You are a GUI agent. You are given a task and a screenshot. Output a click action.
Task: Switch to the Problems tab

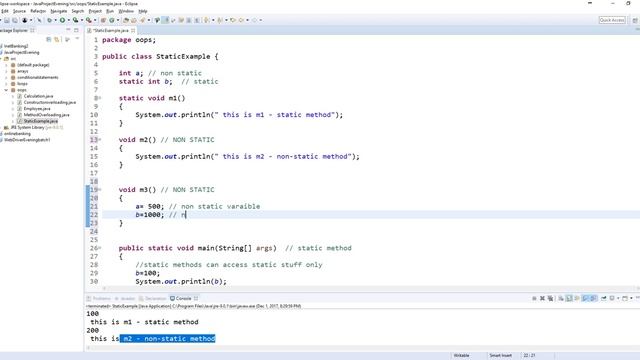point(99,298)
